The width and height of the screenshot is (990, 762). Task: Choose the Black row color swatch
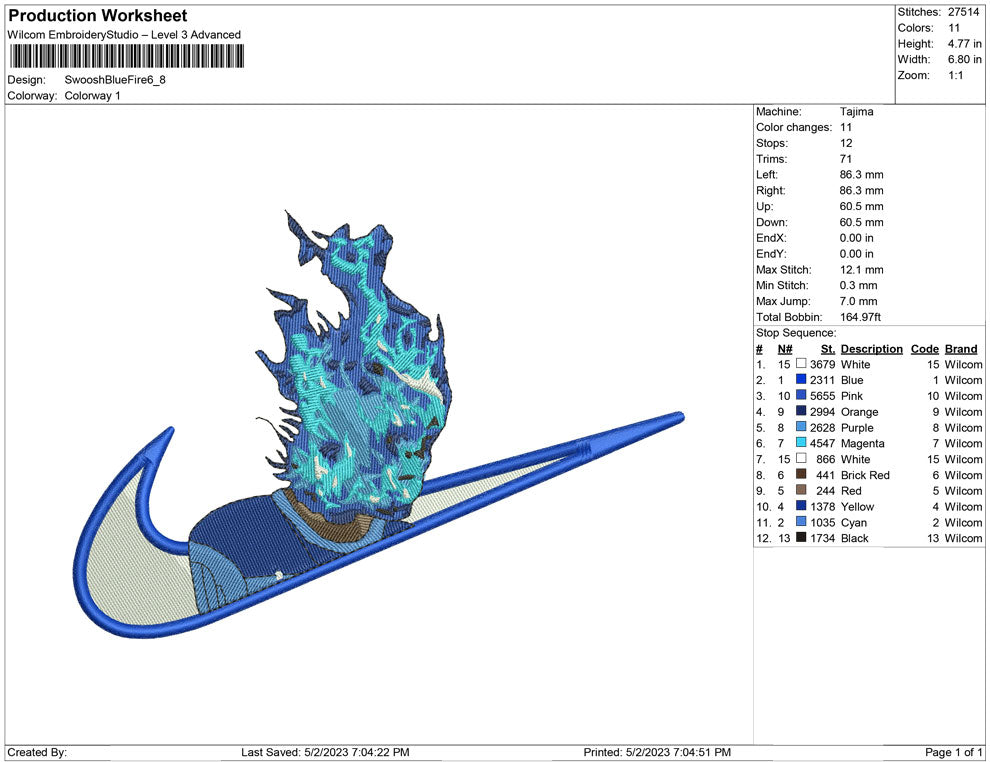801,538
